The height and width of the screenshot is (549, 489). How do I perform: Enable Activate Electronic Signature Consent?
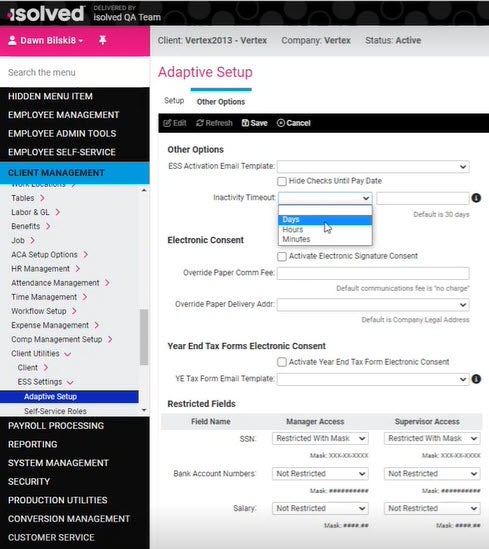(282, 256)
